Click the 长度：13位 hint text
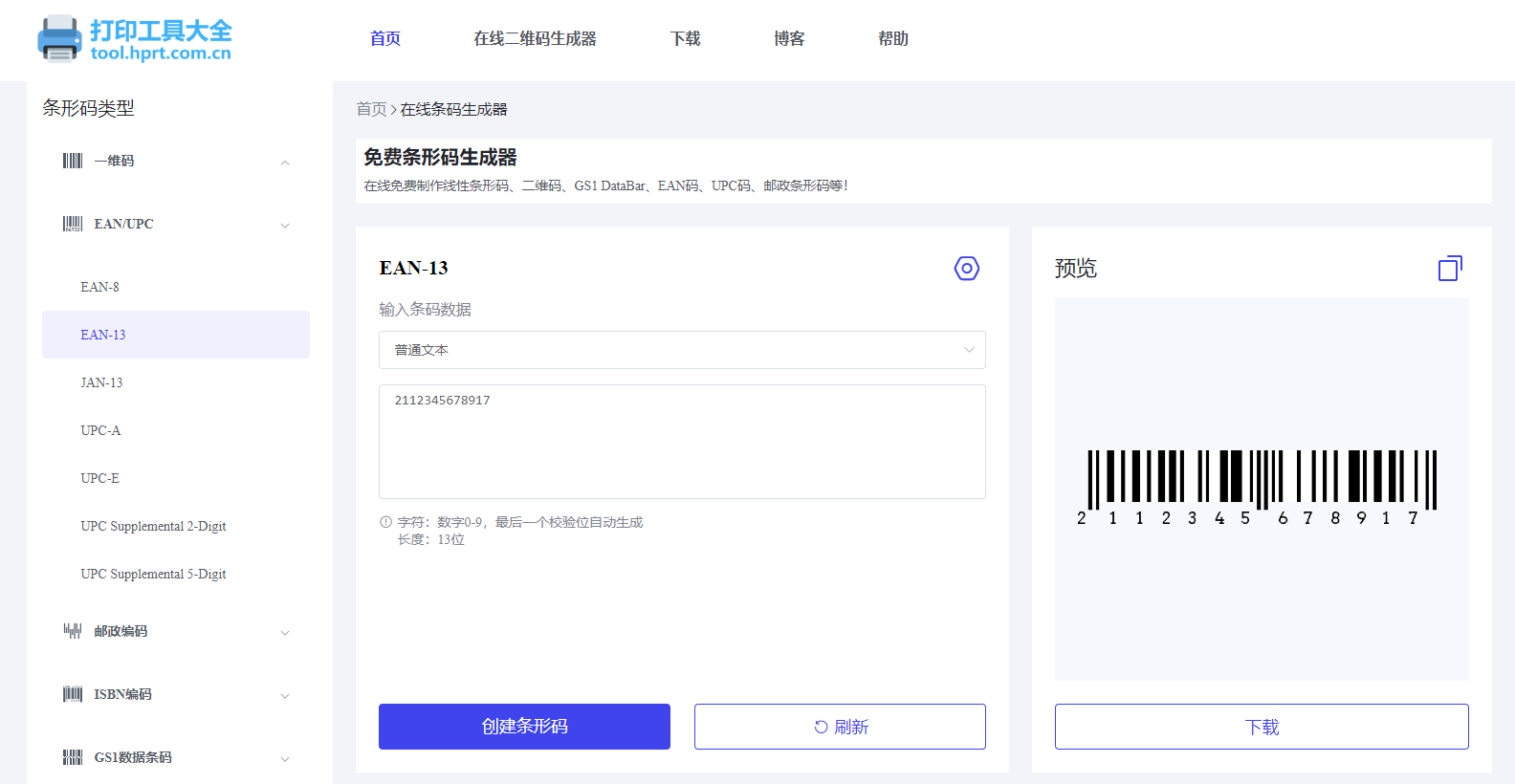This screenshot has height=784, width=1515. point(431,539)
